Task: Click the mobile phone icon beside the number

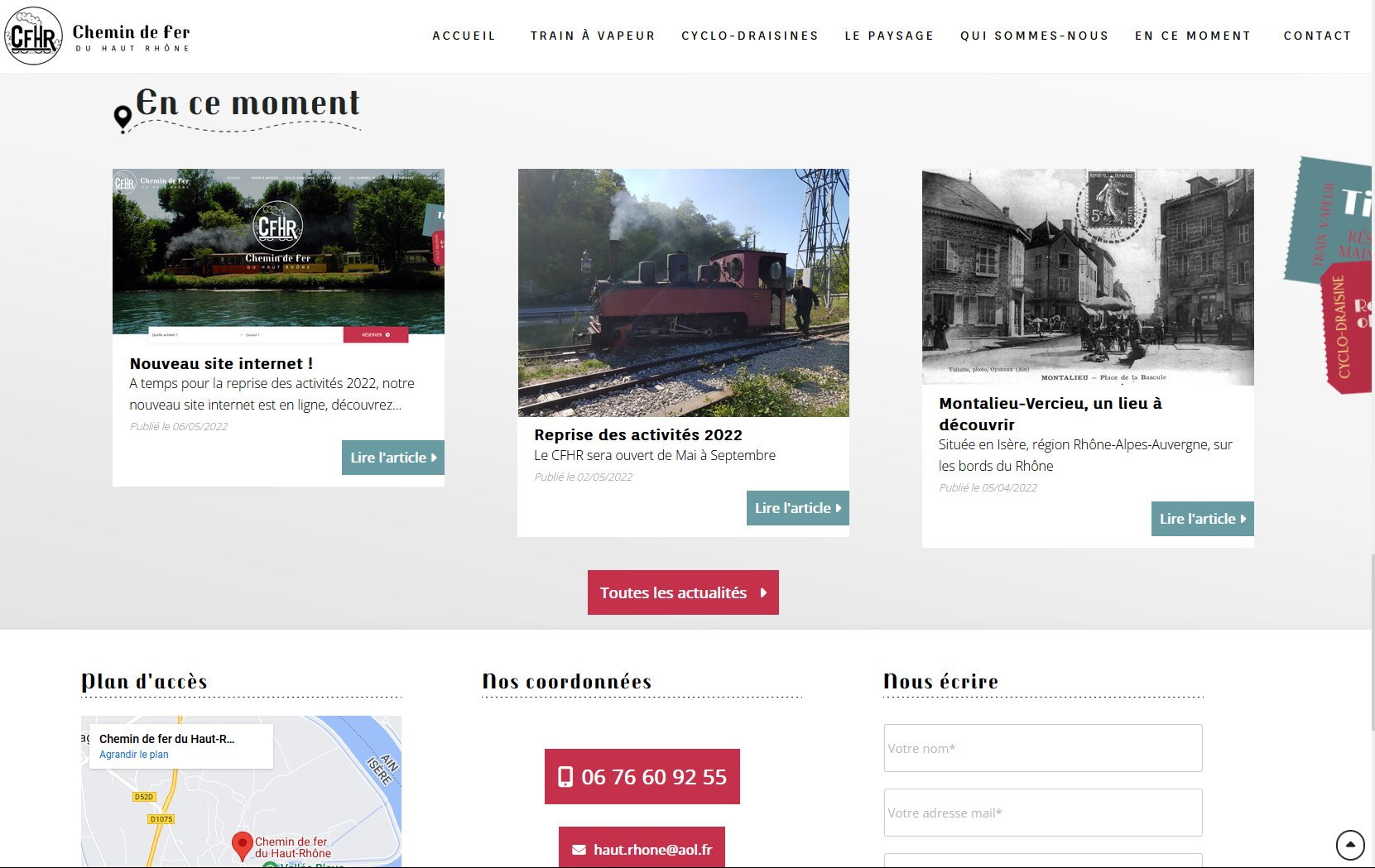Action: click(x=565, y=777)
